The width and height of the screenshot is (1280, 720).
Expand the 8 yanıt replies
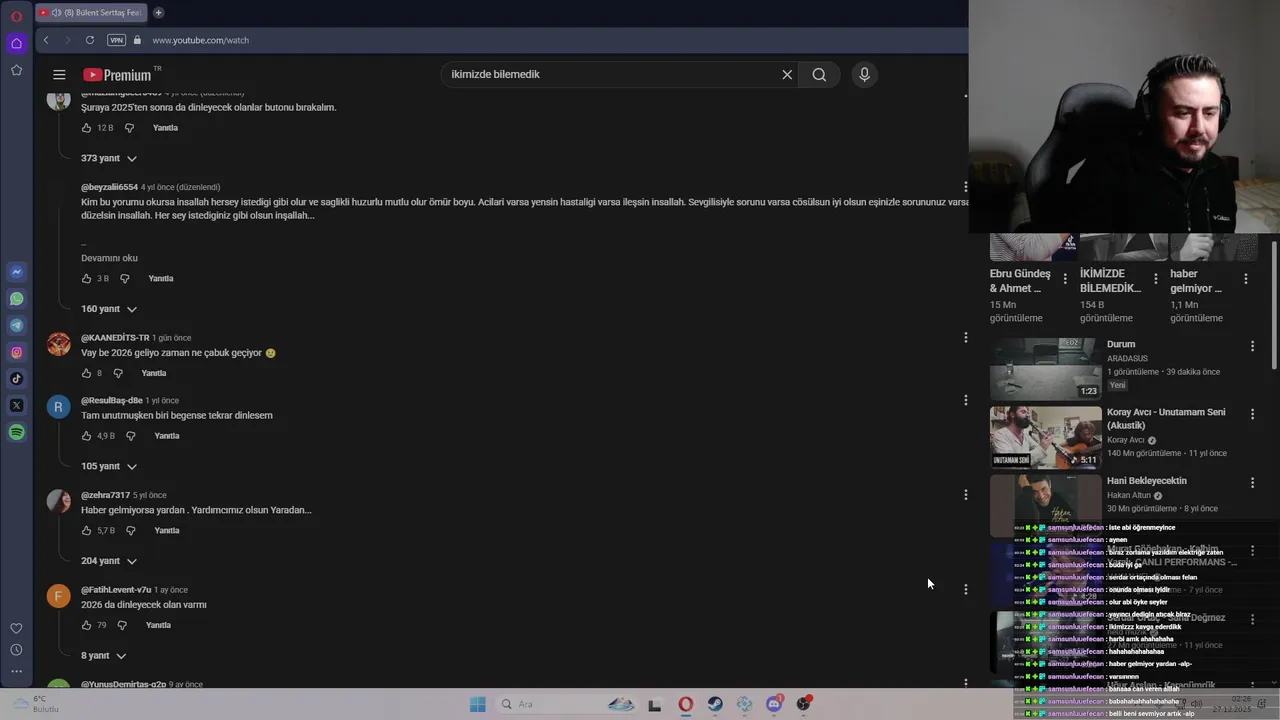click(103, 656)
